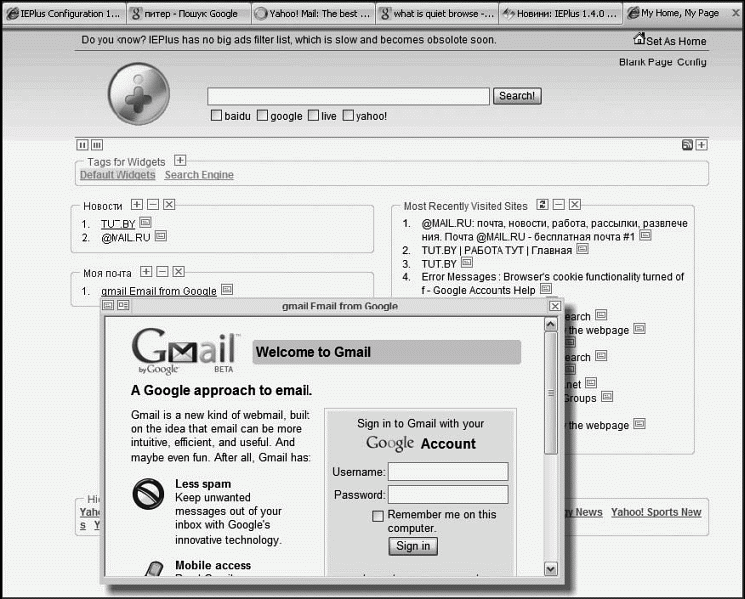Tick the baidu checkbox
Image resolution: width=745 pixels, height=599 pixels.
216,115
